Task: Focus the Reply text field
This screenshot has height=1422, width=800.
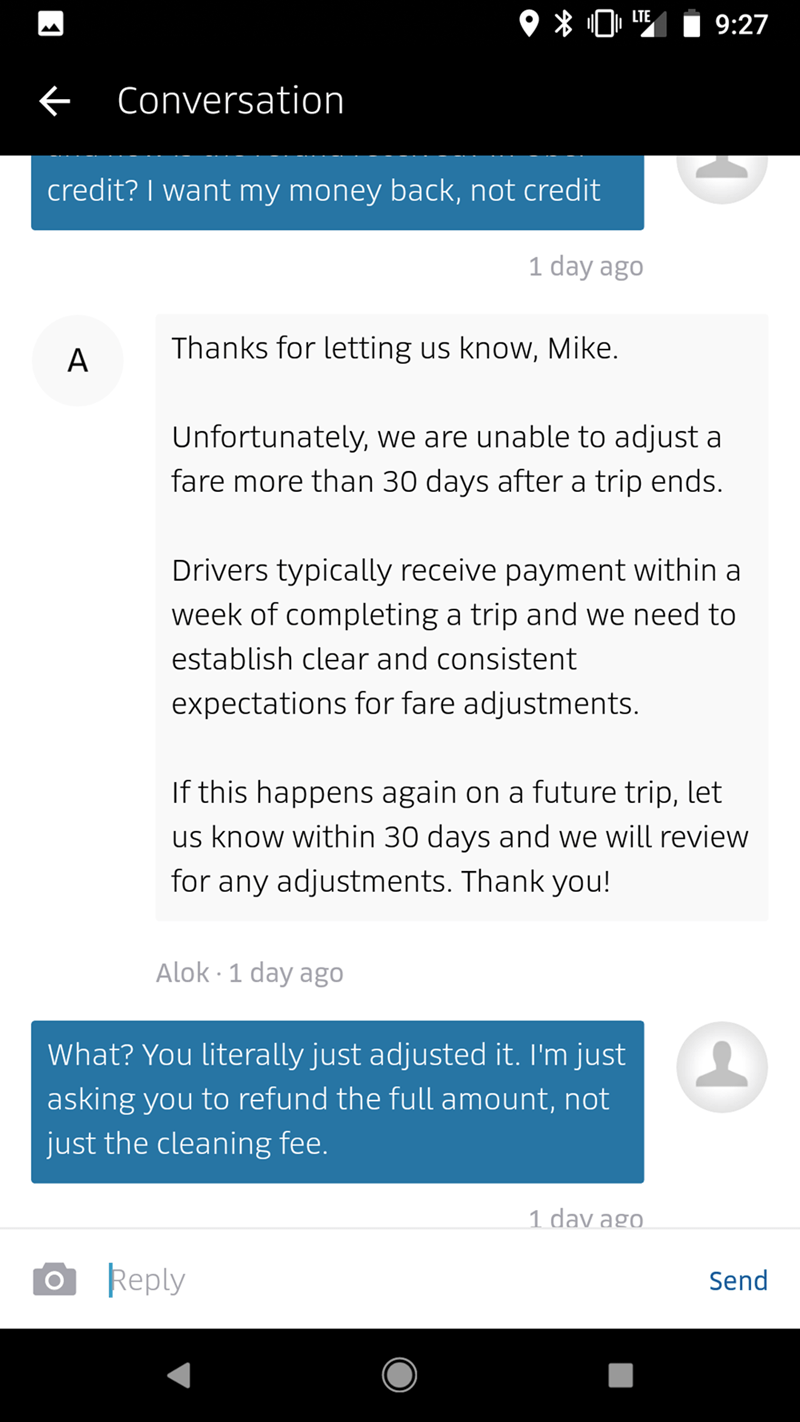Action: coord(400,1279)
